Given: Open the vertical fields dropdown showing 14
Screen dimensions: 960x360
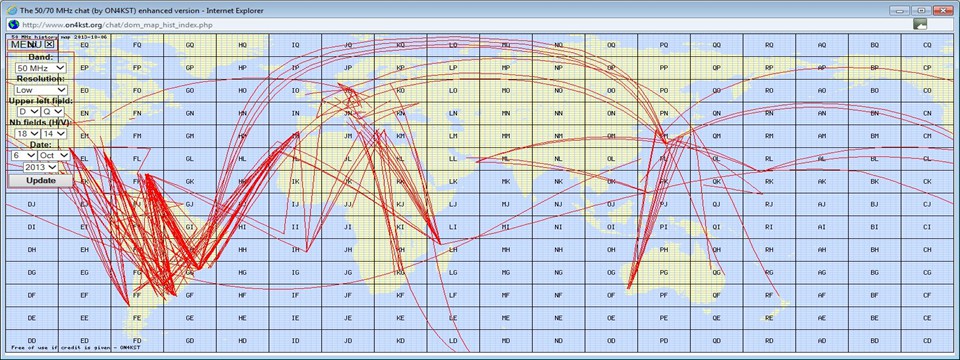Looking at the screenshot, I should (x=53, y=133).
